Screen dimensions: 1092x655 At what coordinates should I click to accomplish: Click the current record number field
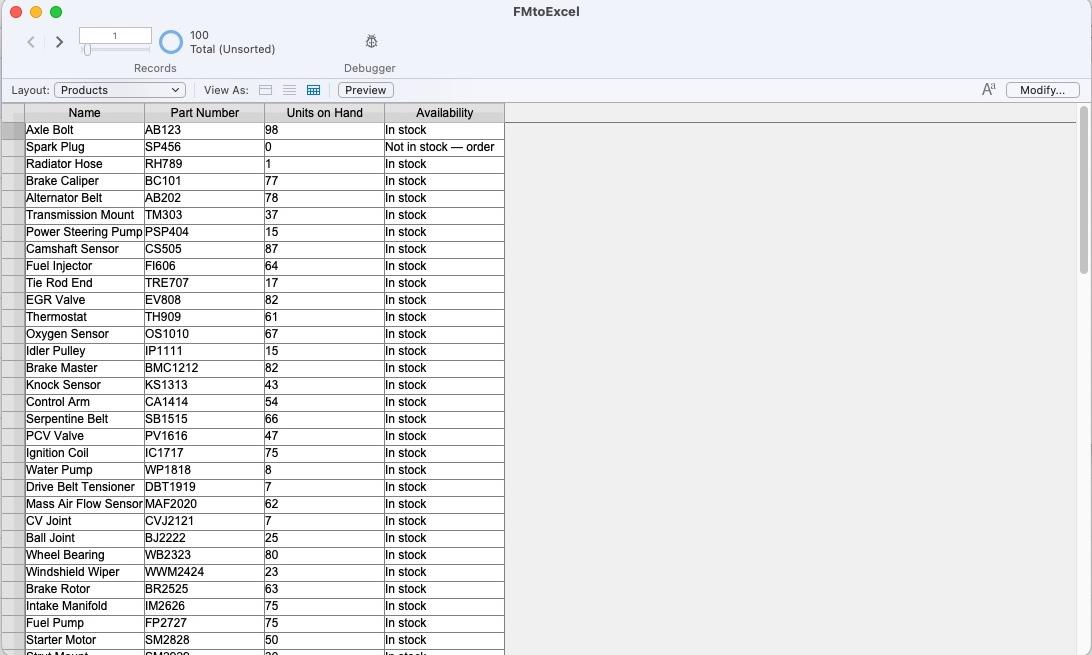(x=115, y=34)
